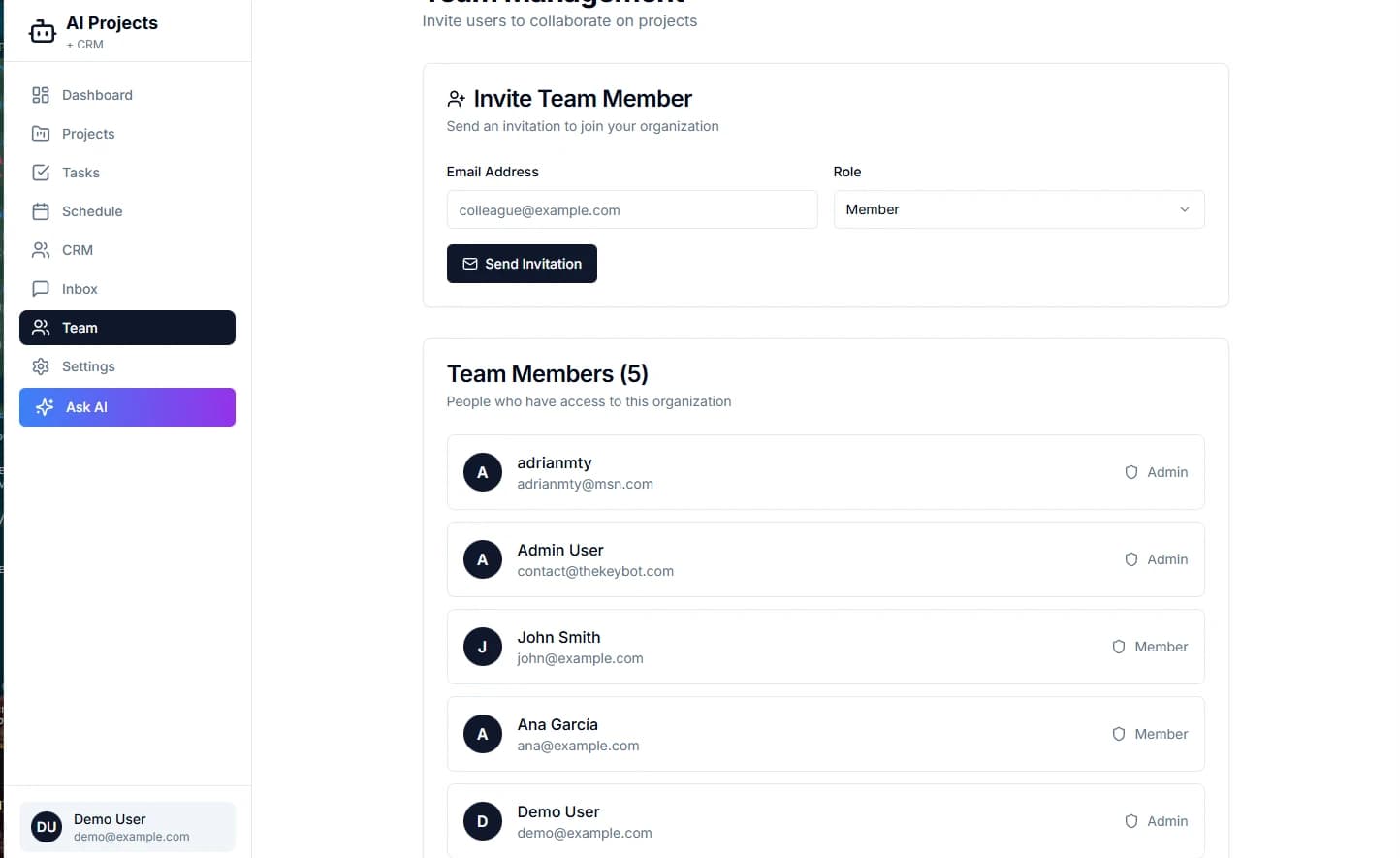Open the CRM section icon
The width and height of the screenshot is (1400, 858).
coord(41,250)
